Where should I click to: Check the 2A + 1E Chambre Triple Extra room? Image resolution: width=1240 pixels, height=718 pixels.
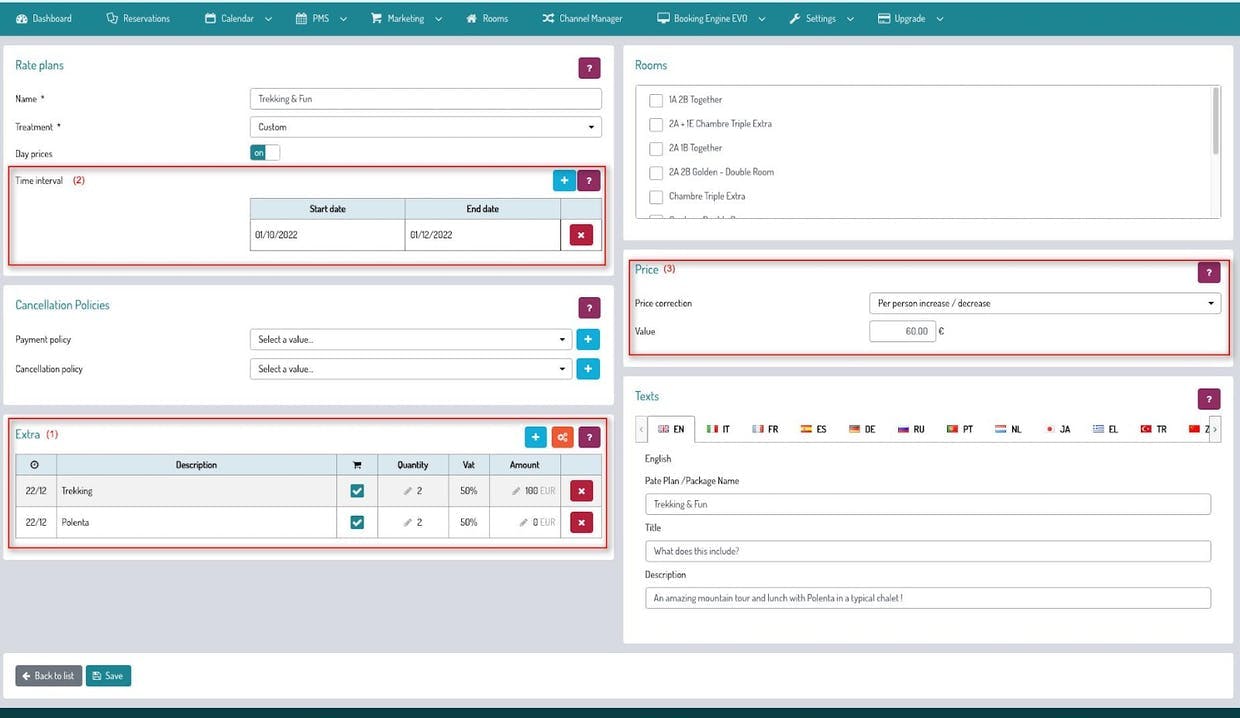(x=656, y=124)
